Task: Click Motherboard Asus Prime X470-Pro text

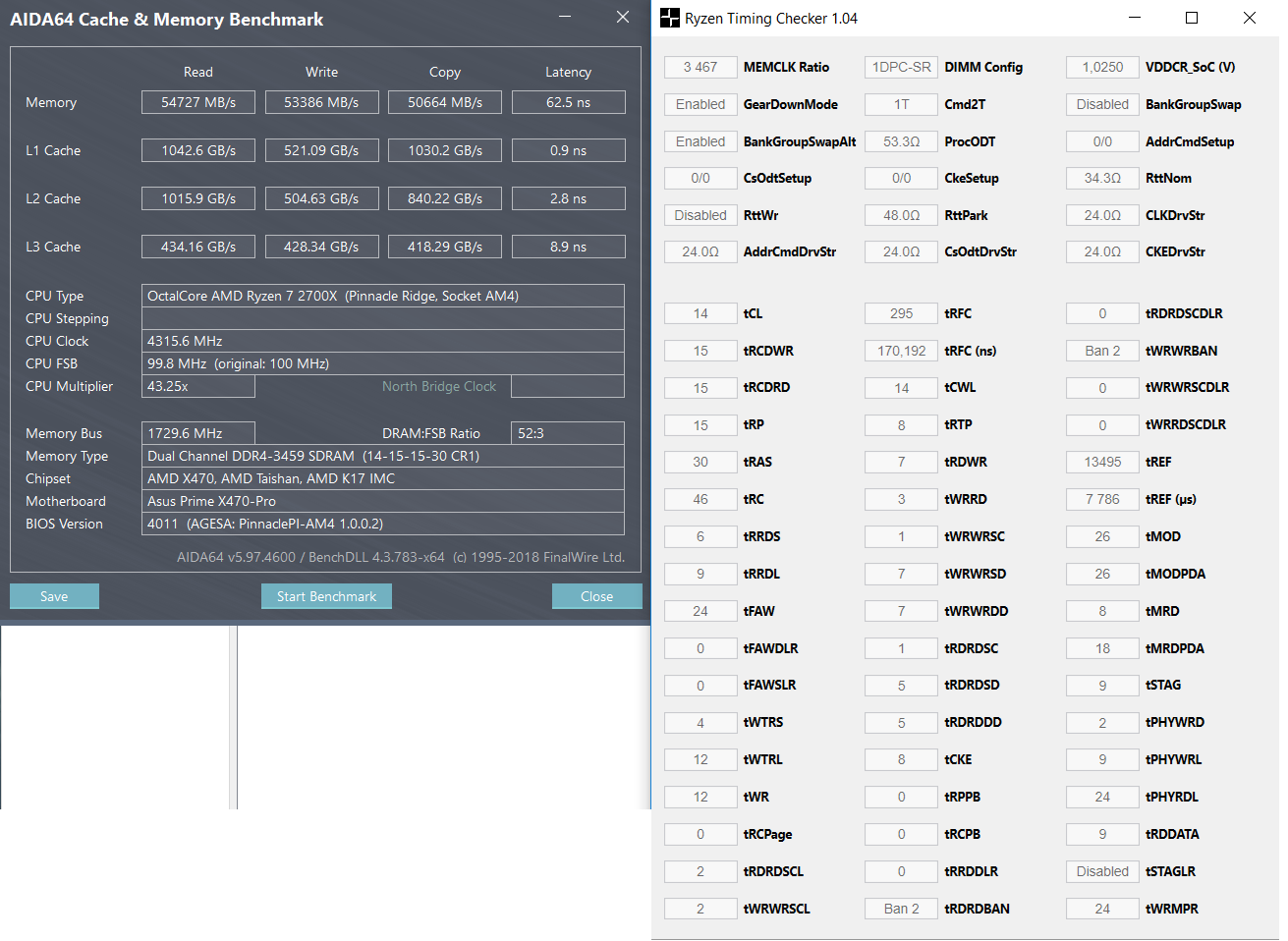Action: click(x=383, y=501)
